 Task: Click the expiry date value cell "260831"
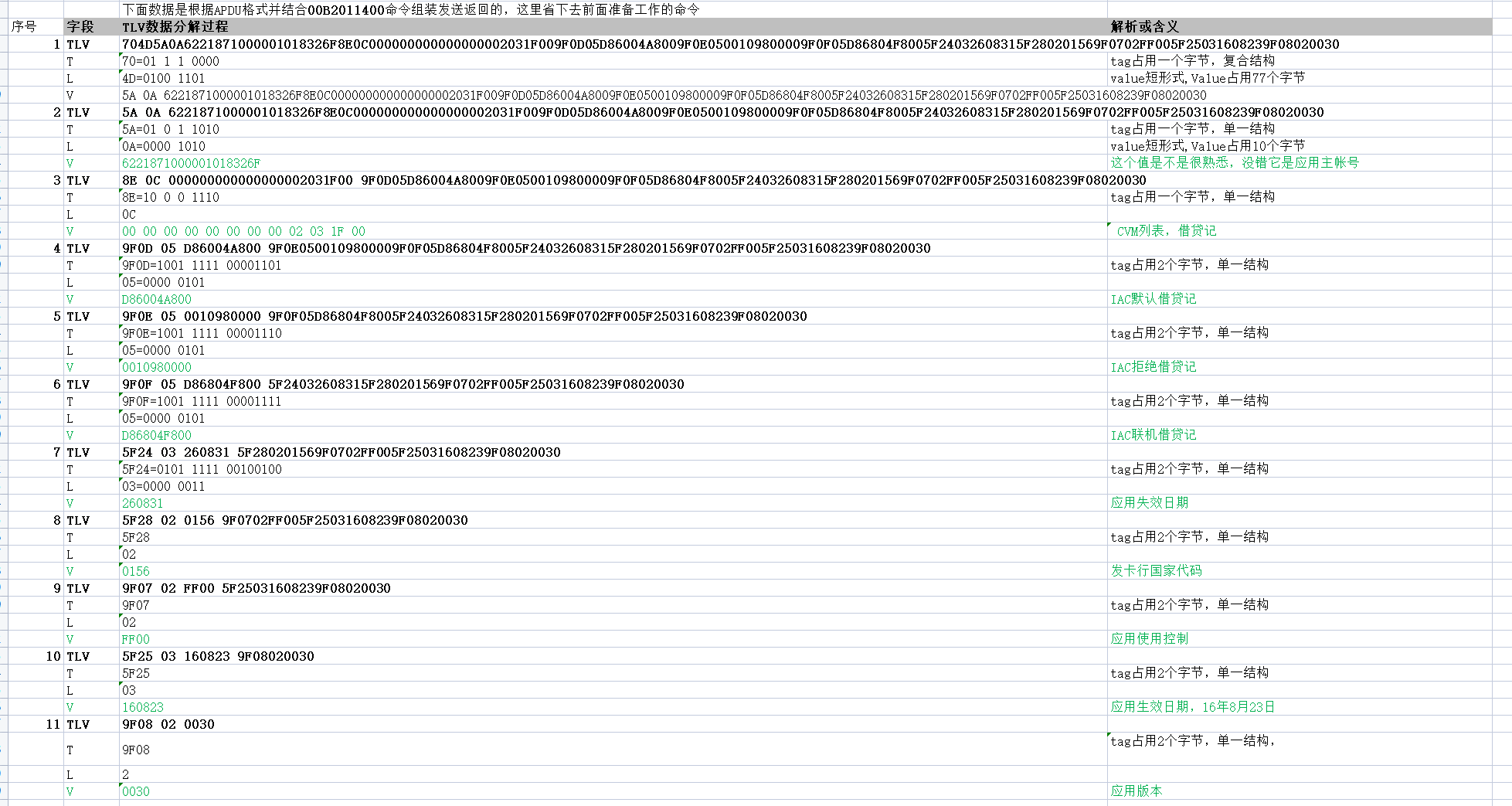pos(143,504)
